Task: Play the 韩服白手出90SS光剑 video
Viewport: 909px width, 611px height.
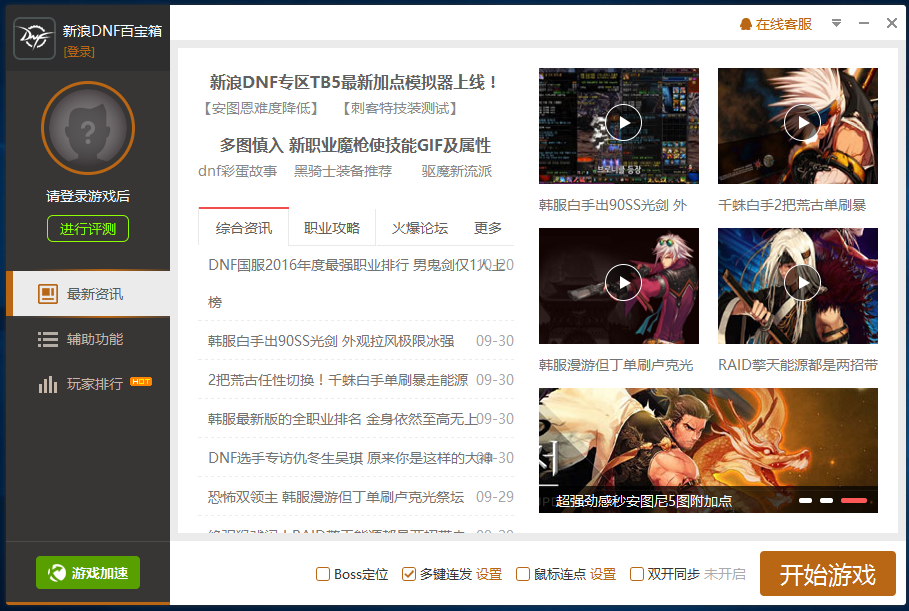Action: [623, 122]
